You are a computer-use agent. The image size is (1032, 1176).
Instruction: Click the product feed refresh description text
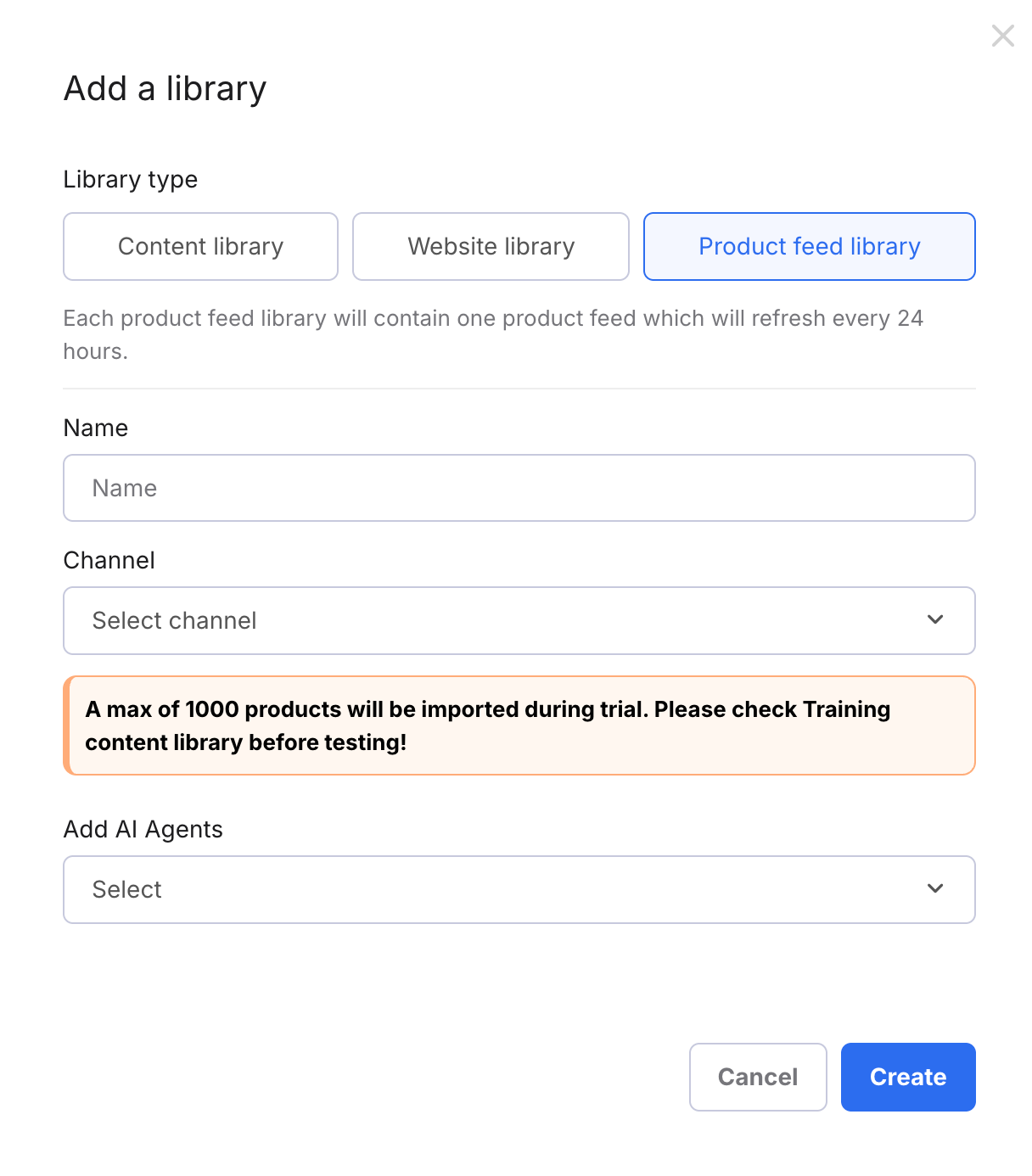pos(492,333)
